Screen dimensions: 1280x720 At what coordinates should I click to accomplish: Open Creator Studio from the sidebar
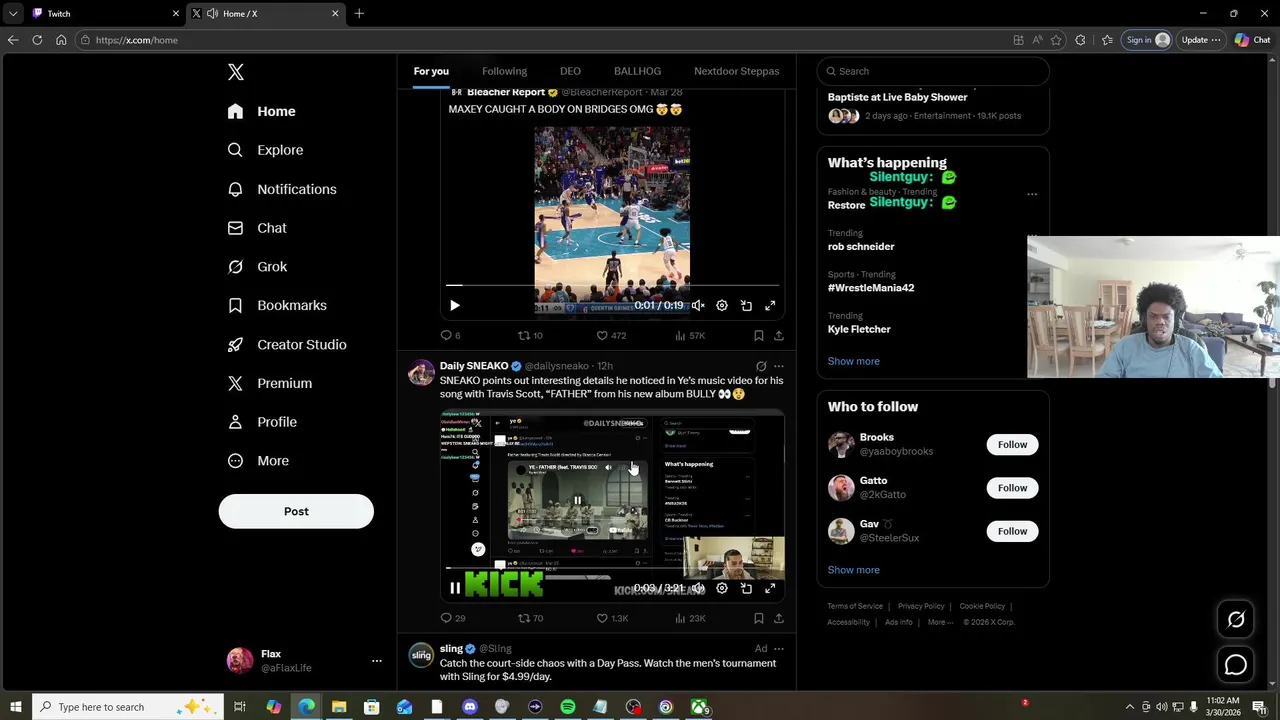click(287, 344)
